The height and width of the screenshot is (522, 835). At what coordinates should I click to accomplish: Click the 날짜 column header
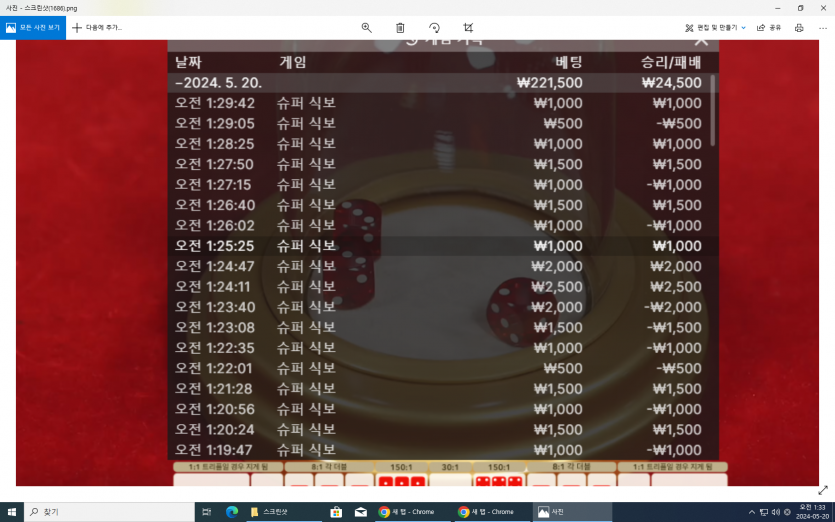[x=188, y=62]
